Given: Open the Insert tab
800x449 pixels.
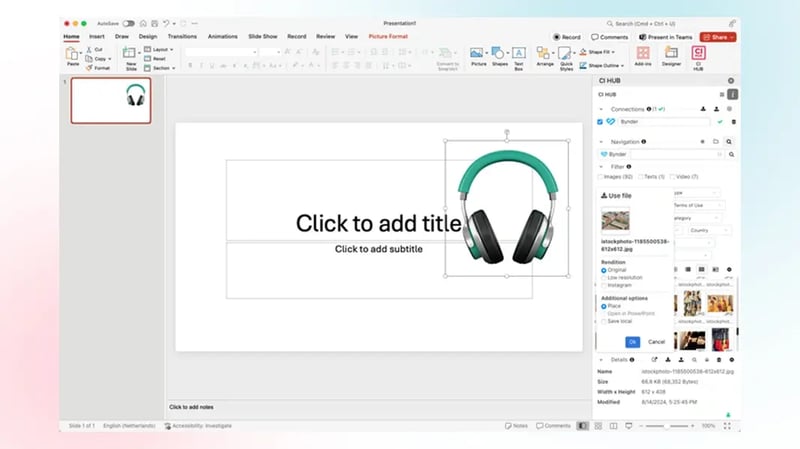Looking at the screenshot, I should [x=97, y=37].
